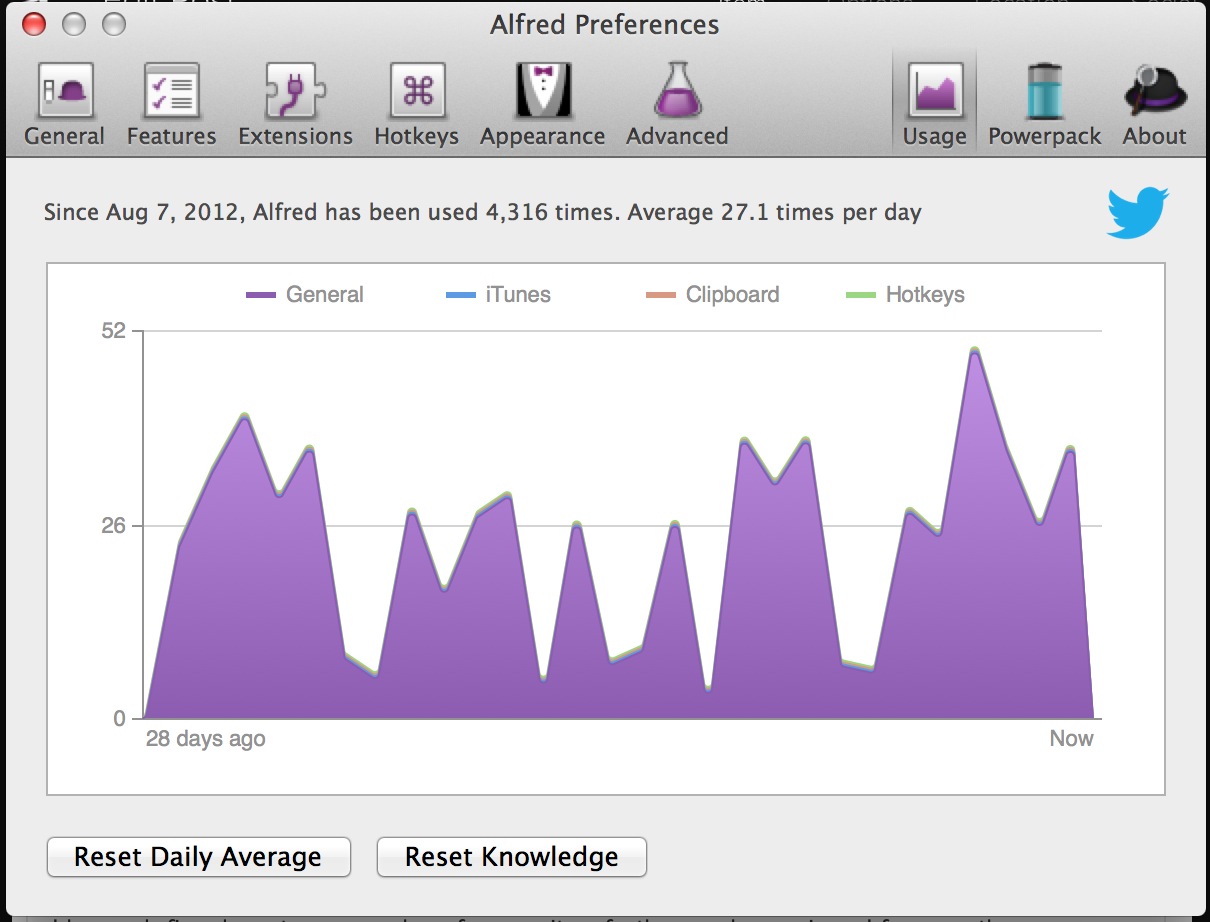1210x922 pixels.
Task: Click the purple General legend swatch
Action: [261, 295]
